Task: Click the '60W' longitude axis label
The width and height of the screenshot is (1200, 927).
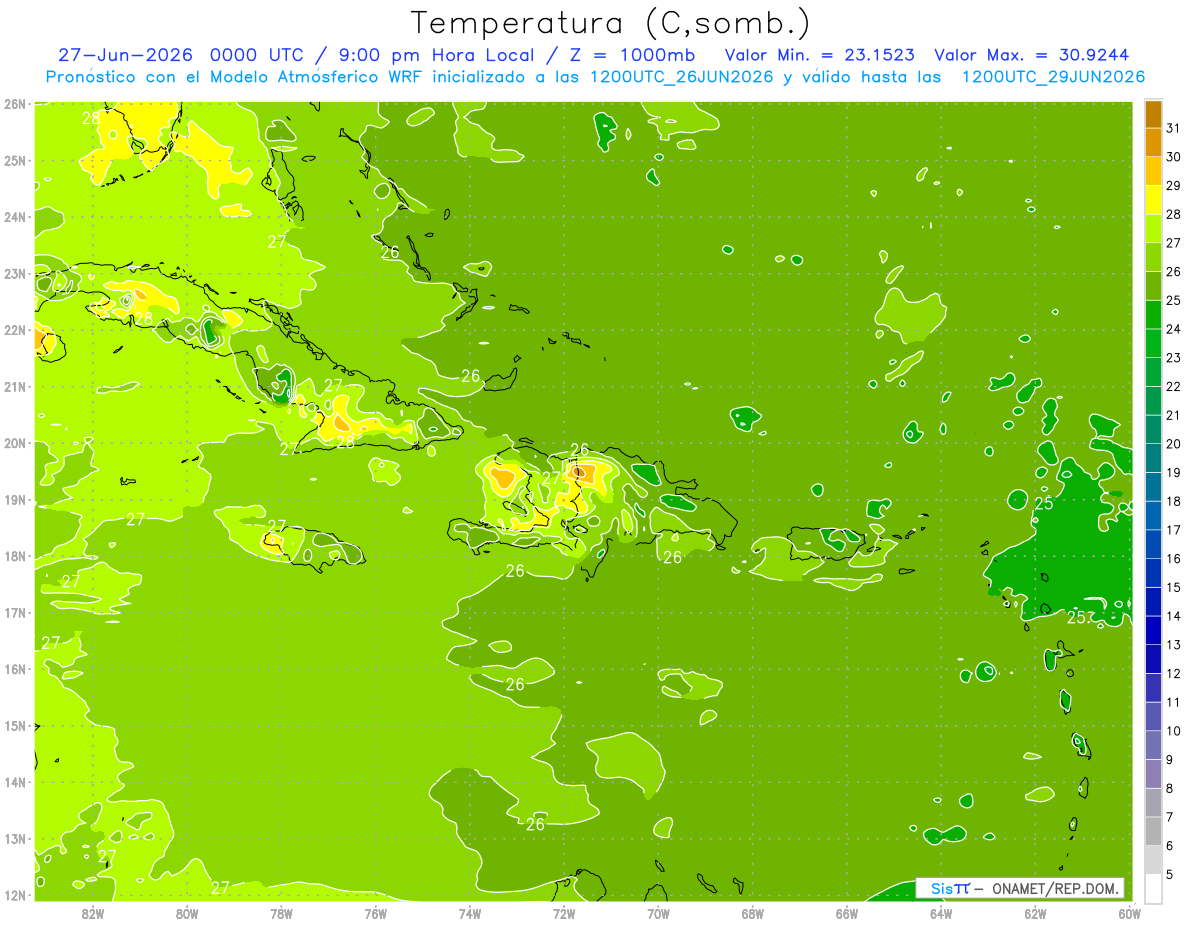Action: pos(1129,913)
